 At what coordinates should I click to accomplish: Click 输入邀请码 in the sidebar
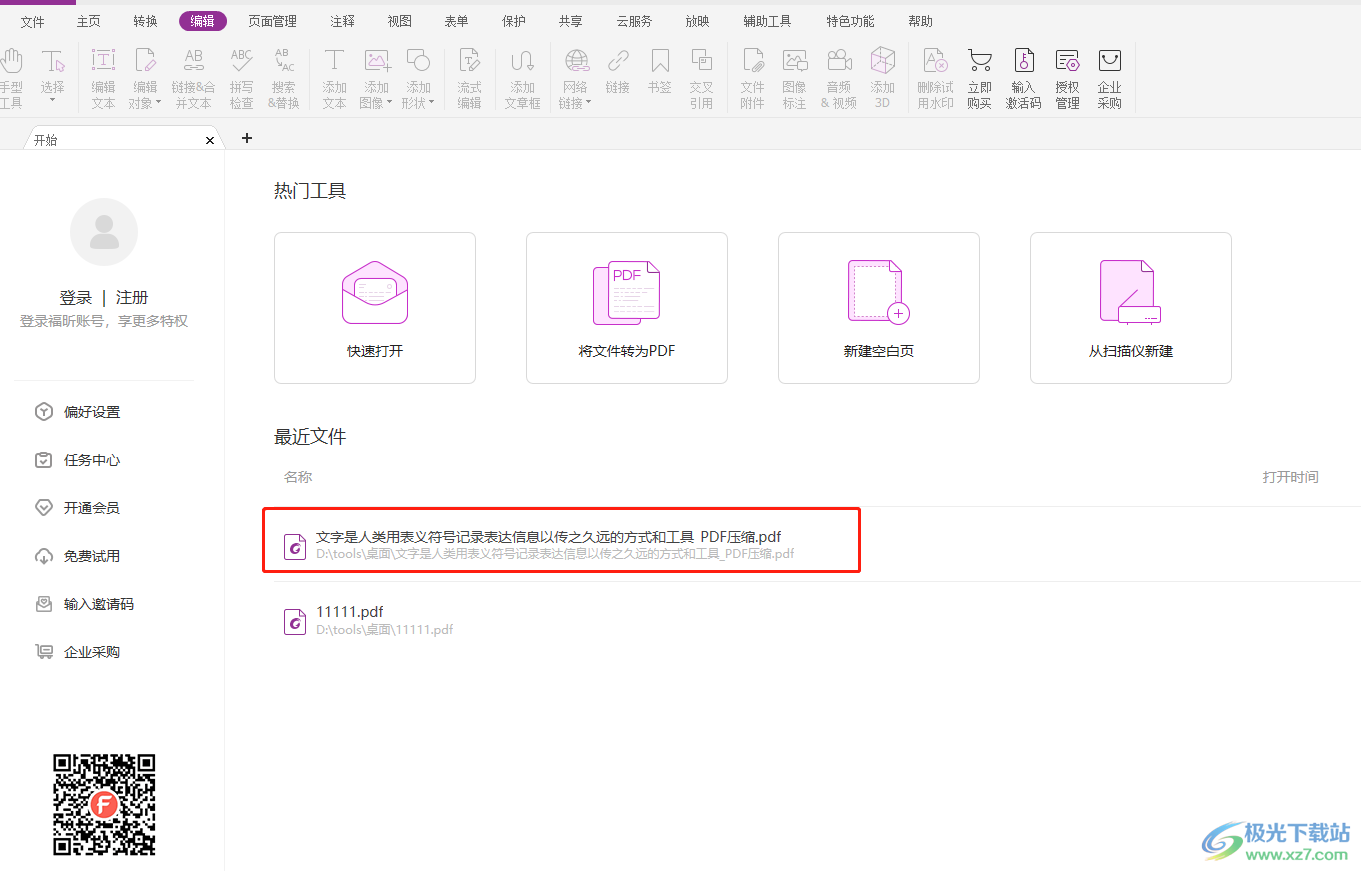(84, 604)
